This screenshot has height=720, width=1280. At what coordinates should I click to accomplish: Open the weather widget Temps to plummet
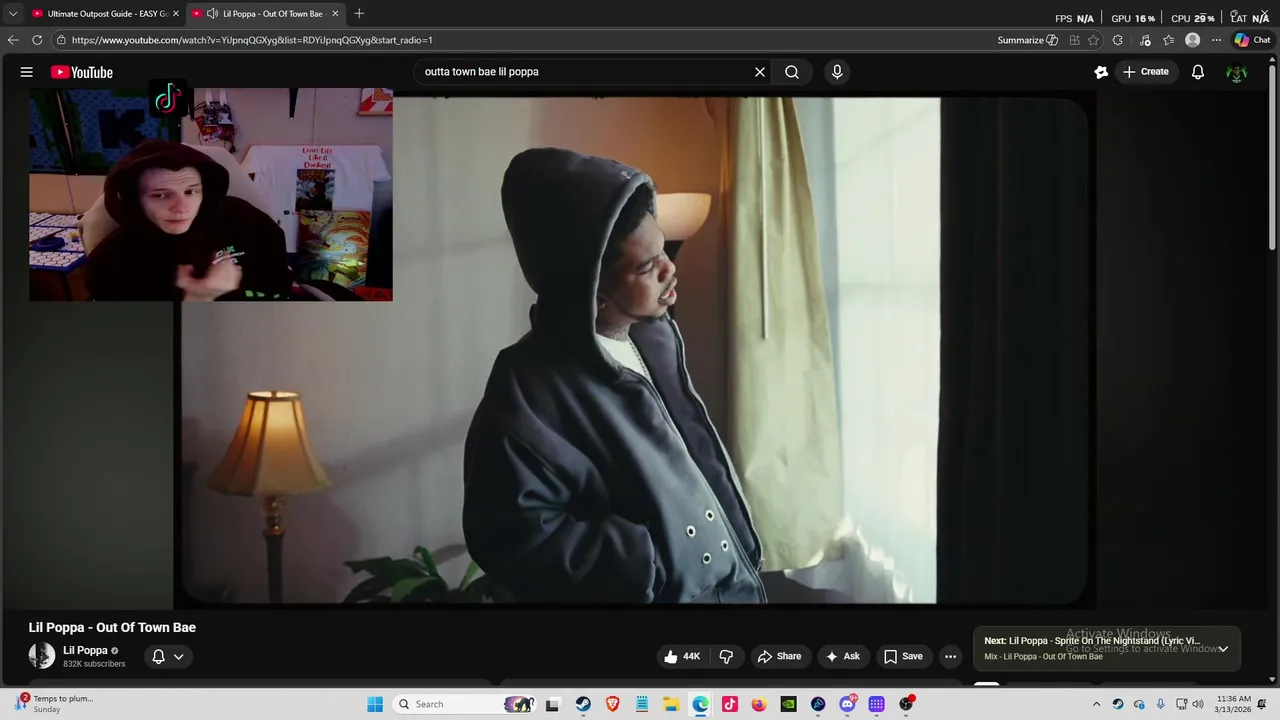coord(54,704)
